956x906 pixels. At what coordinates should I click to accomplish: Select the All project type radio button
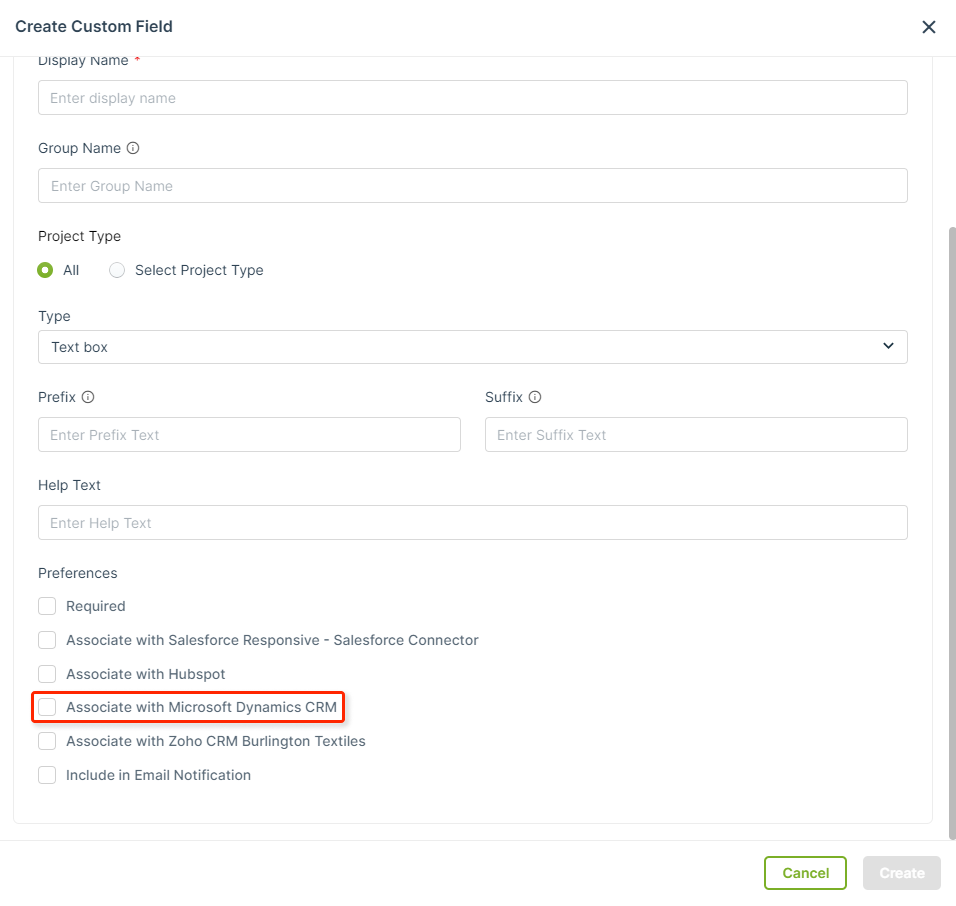(x=44, y=270)
